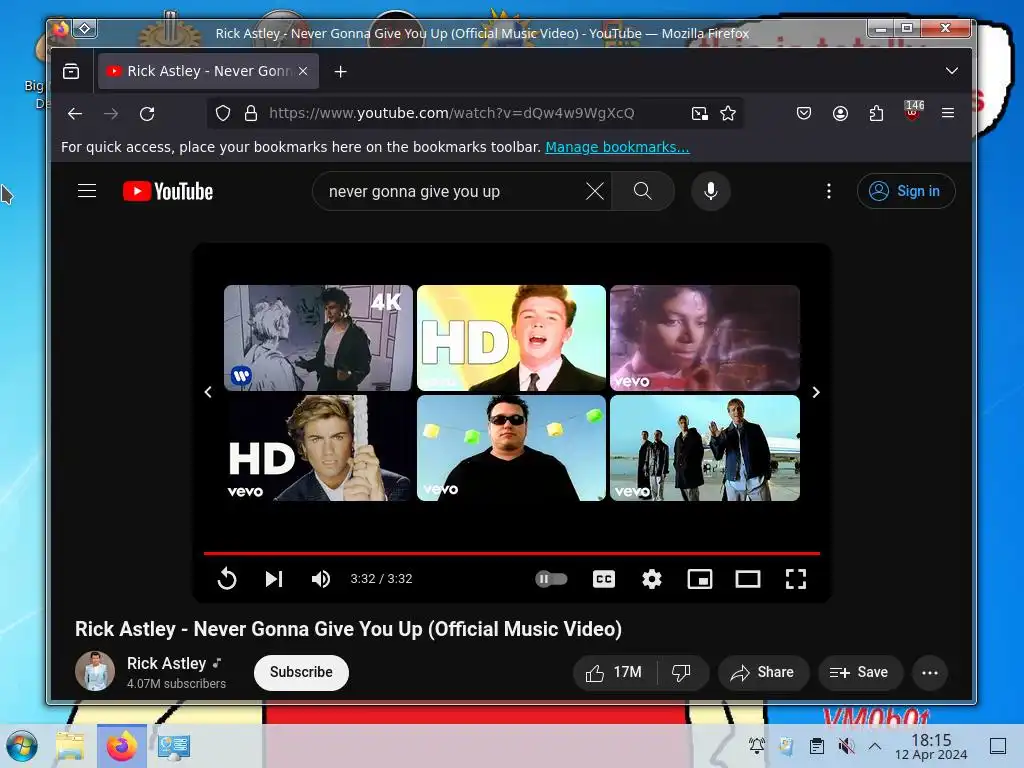Open Firefox account menu
Image resolution: width=1024 pixels, height=768 pixels.
840,114
